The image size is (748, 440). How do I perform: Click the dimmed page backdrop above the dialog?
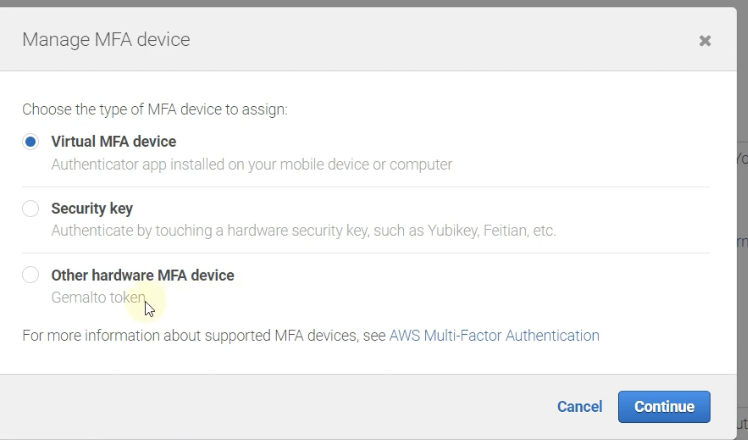click(374, 3)
